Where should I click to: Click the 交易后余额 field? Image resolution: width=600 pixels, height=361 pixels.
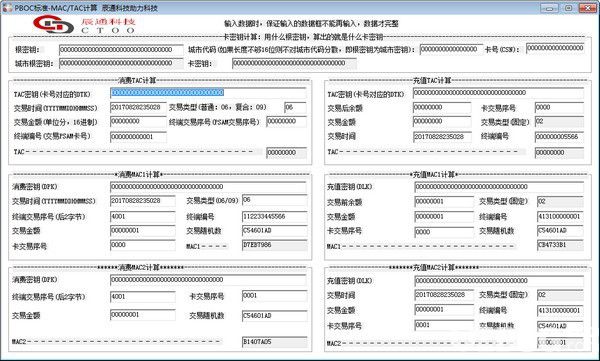click(x=442, y=108)
